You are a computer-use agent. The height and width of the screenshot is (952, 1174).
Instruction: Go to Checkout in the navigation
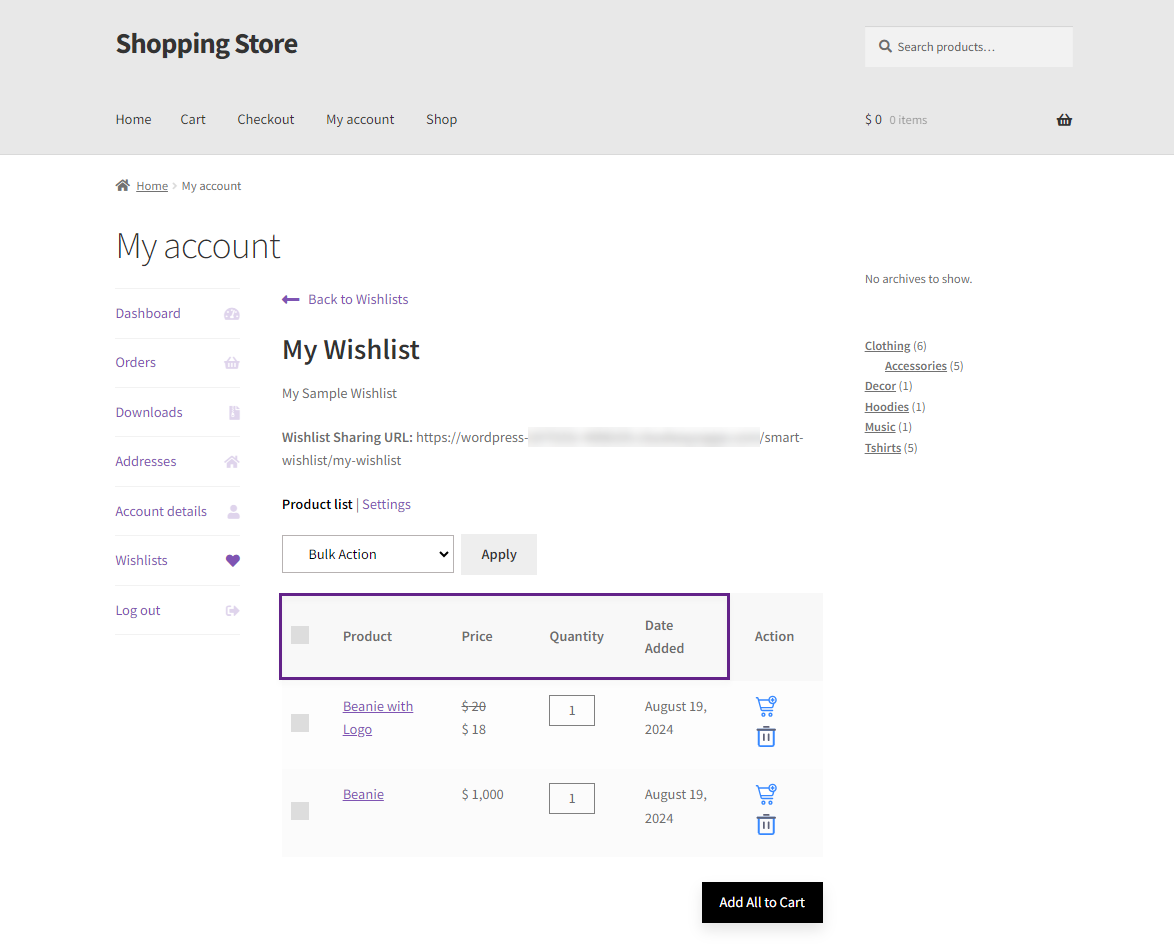click(266, 119)
